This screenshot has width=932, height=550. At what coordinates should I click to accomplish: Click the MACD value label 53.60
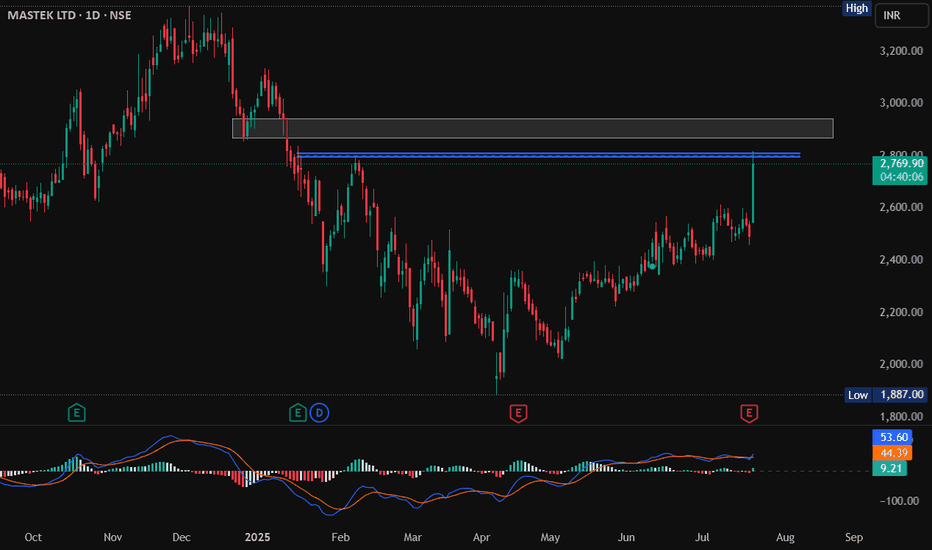892,437
